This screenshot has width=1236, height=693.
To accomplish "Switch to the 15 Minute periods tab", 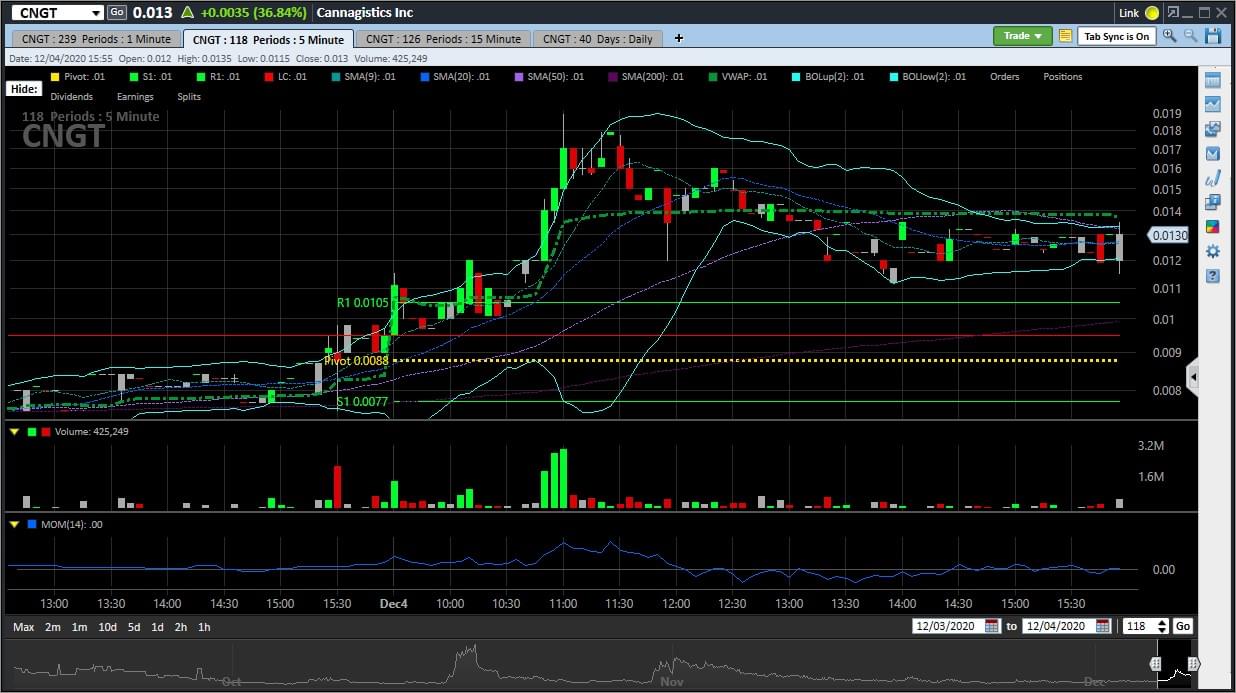I will point(446,38).
